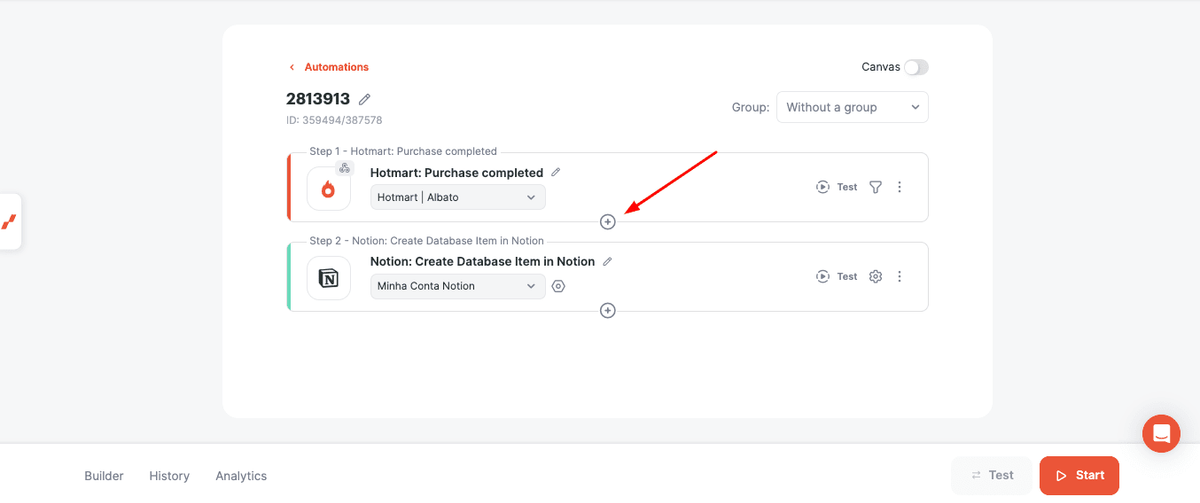This screenshot has width=1200, height=503.
Task: Click the Step 2 - Notion label
Action: click(x=427, y=241)
